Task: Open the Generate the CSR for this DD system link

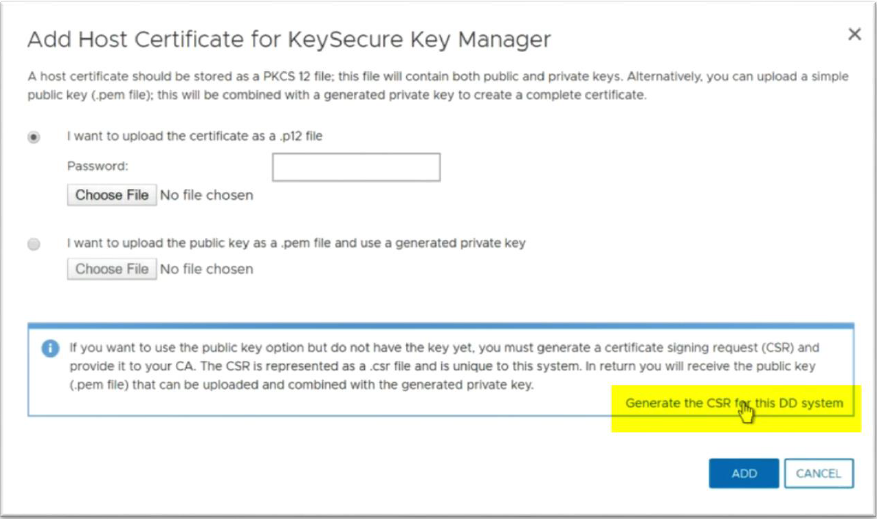Action: (734, 403)
